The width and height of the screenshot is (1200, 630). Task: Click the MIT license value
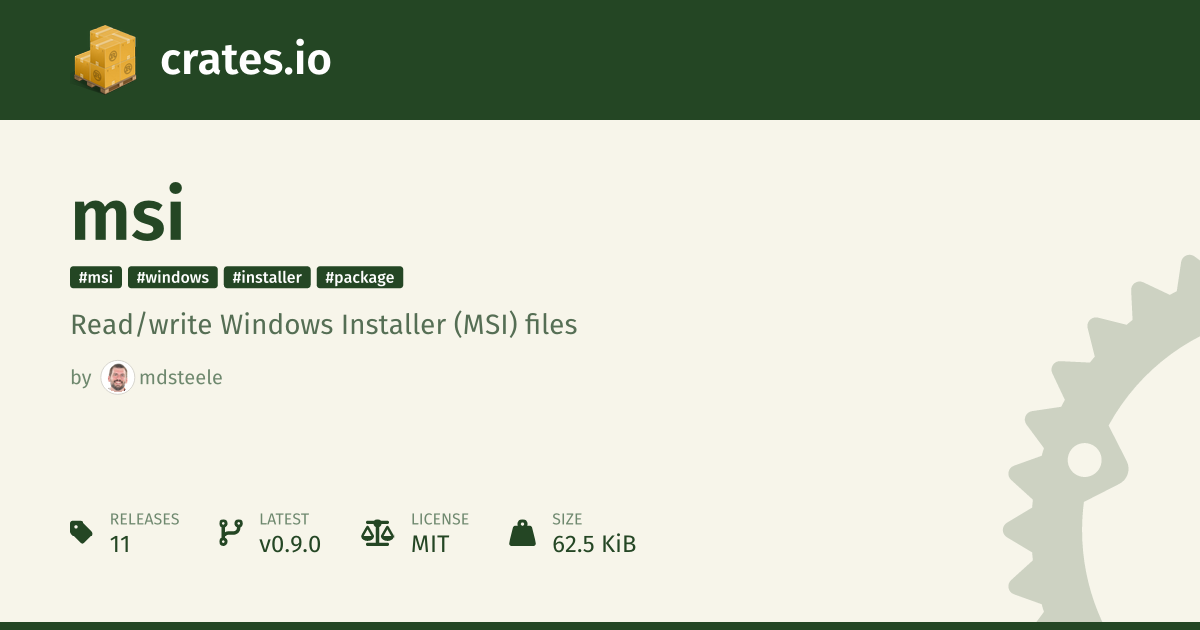[430, 545]
